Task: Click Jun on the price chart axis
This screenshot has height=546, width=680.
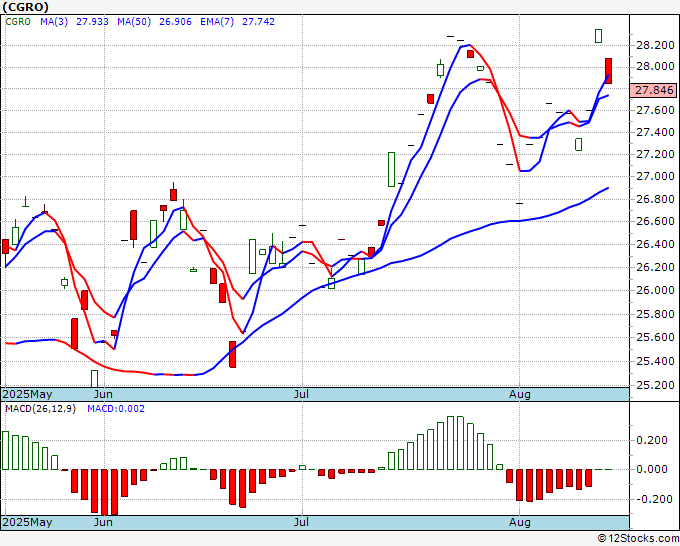Action: pos(103,394)
